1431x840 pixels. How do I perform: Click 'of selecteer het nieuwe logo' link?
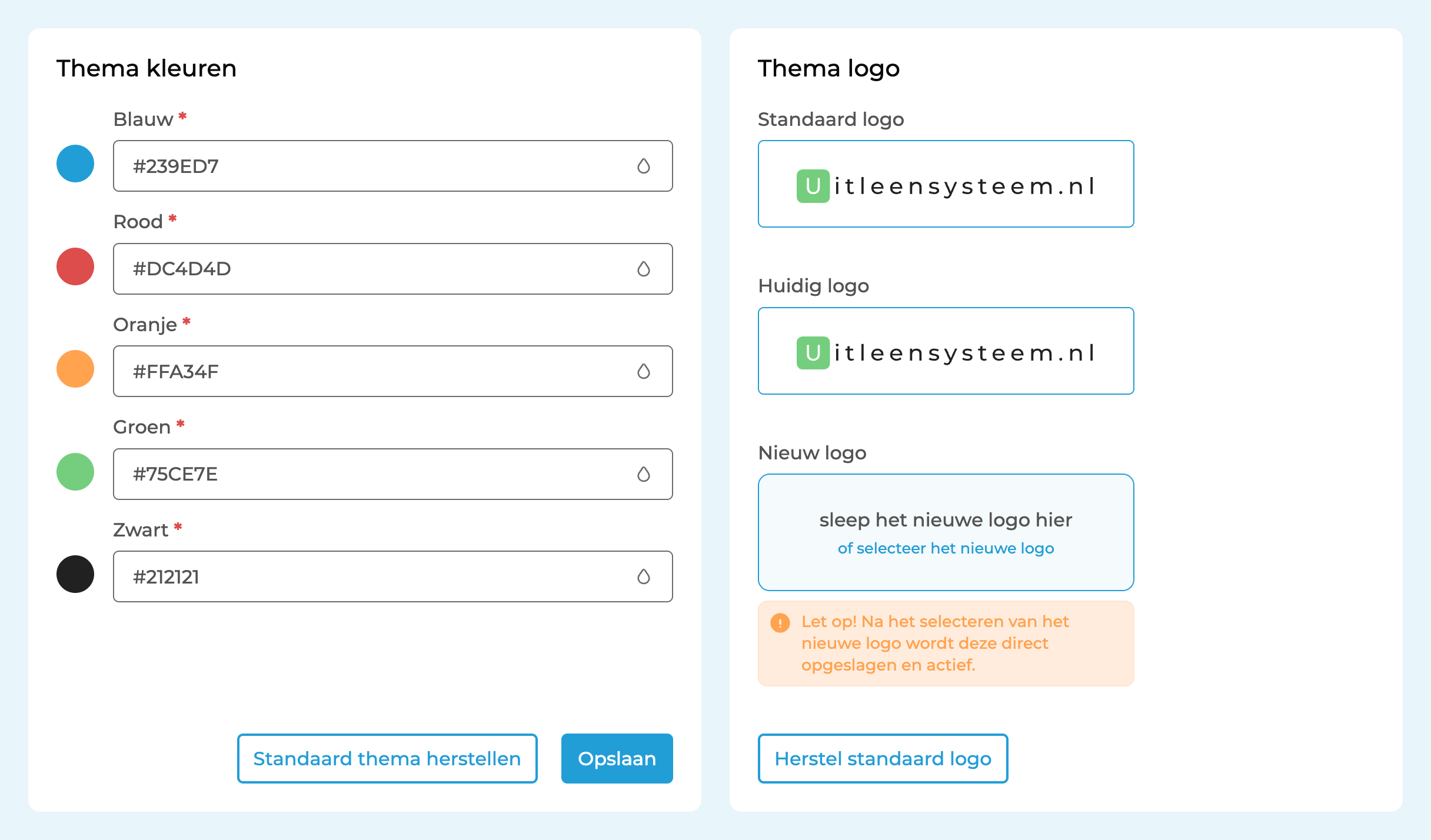click(946, 548)
